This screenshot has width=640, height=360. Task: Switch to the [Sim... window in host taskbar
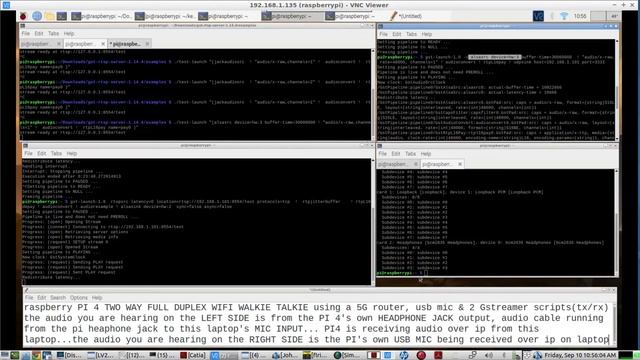347,356
